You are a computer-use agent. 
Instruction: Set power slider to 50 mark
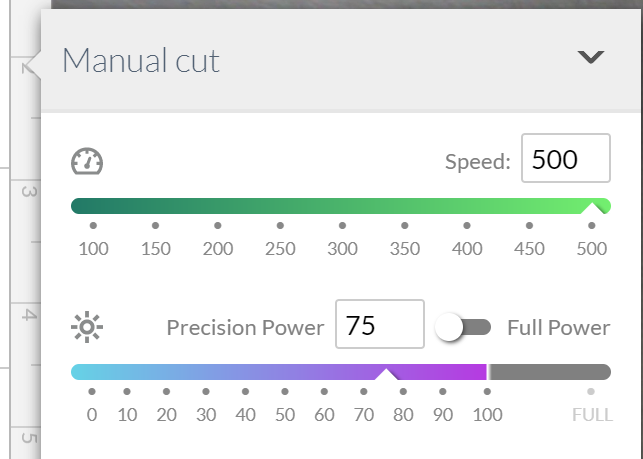click(285, 372)
